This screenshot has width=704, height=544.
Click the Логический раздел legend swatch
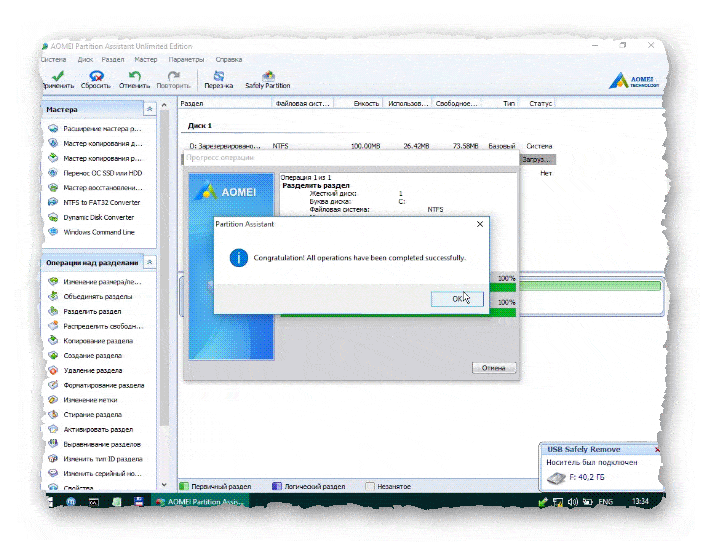(x=277, y=486)
